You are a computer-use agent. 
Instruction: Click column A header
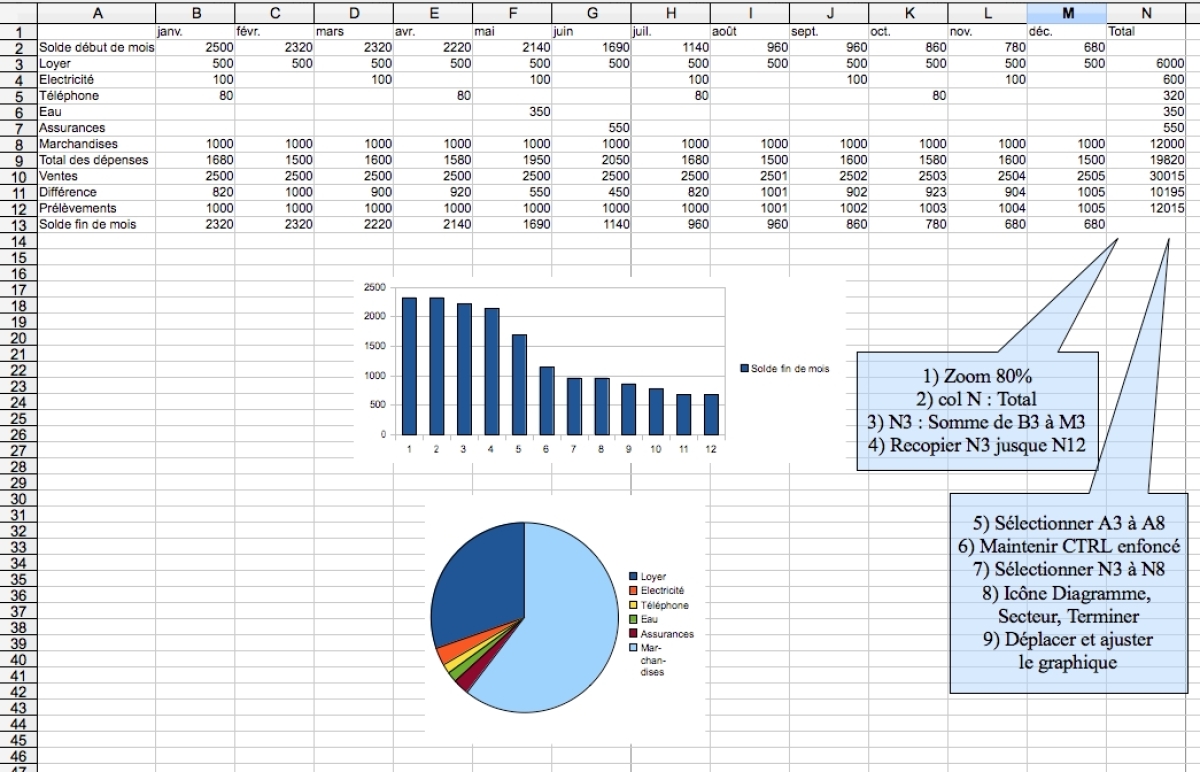[97, 11]
